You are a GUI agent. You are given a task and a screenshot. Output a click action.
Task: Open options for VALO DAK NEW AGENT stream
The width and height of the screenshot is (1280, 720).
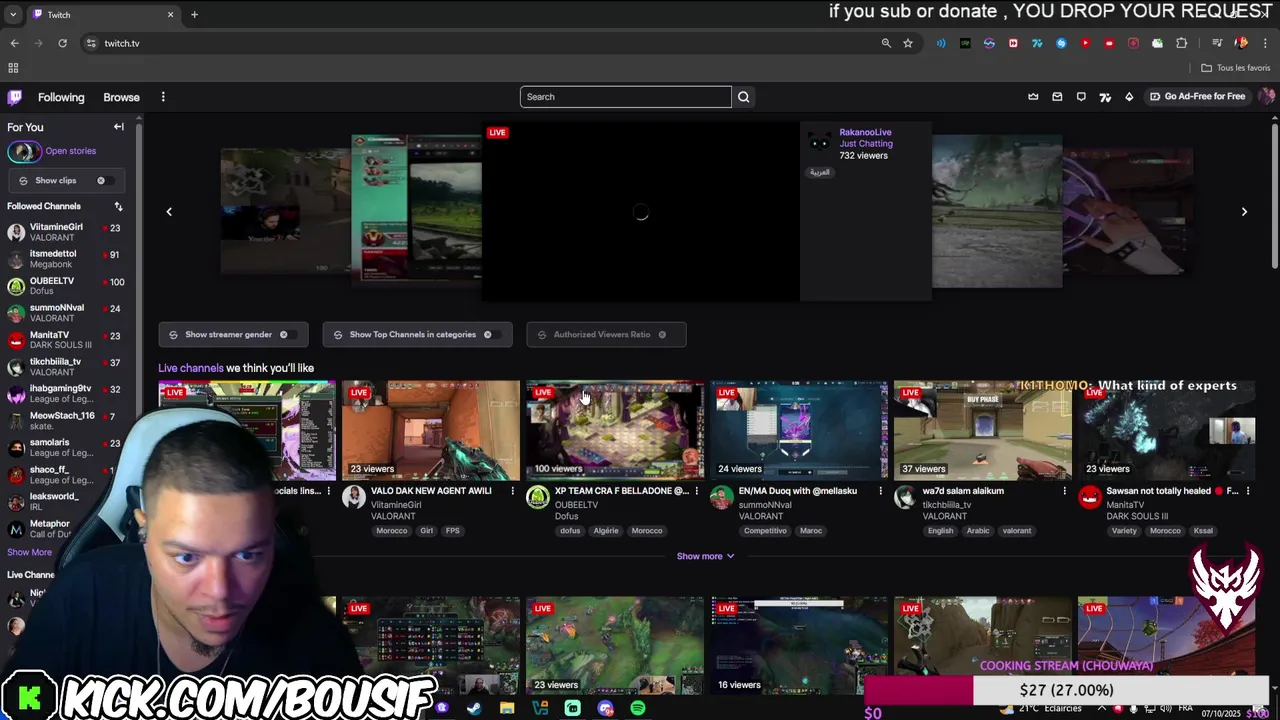(x=513, y=491)
